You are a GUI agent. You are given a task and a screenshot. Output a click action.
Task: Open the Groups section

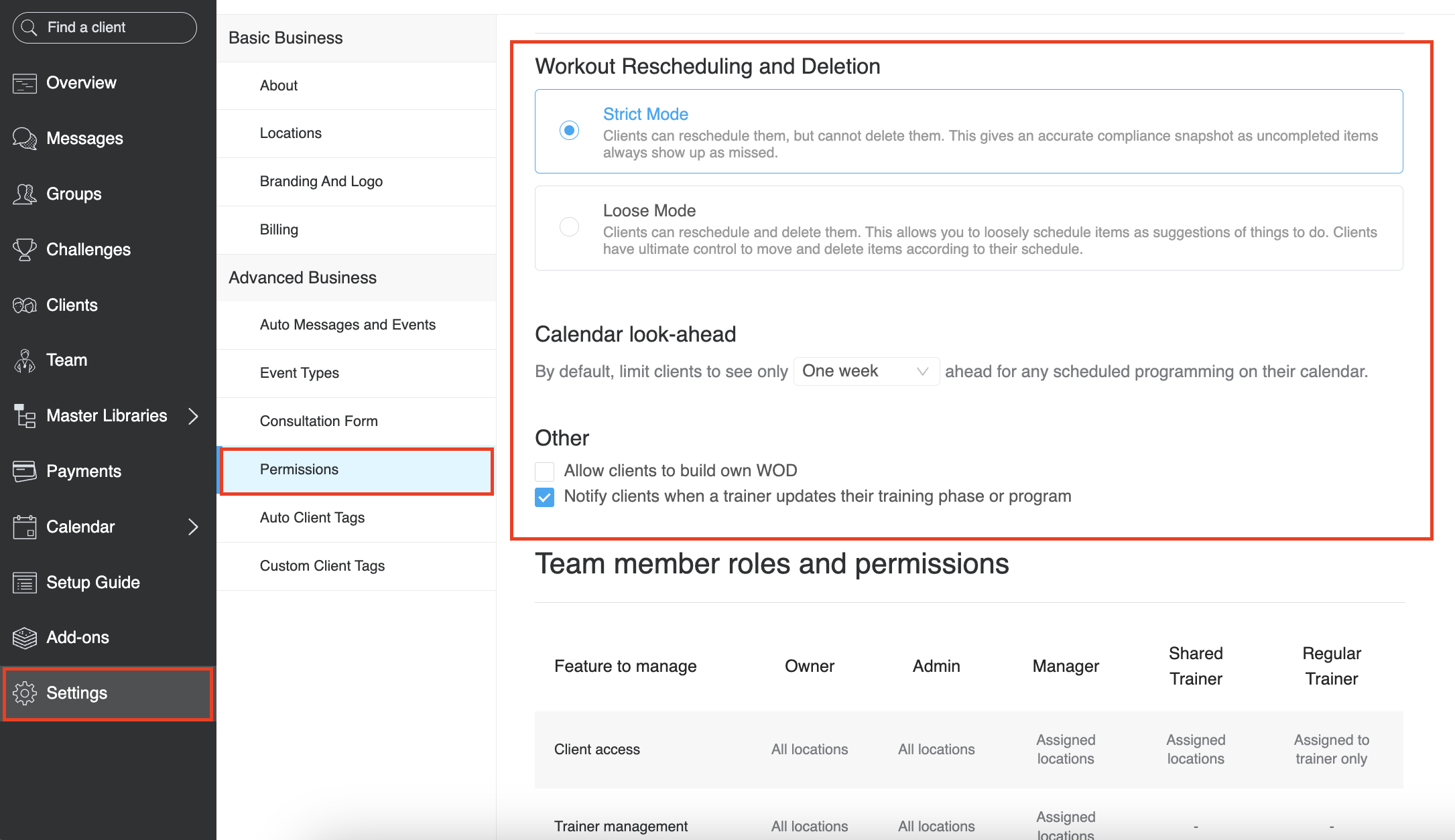tap(74, 194)
